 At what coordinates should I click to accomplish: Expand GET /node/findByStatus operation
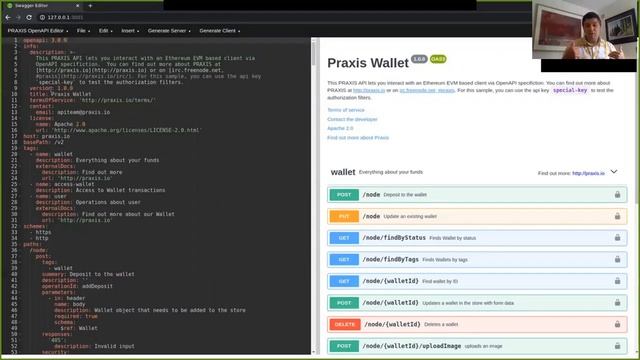[477, 238]
